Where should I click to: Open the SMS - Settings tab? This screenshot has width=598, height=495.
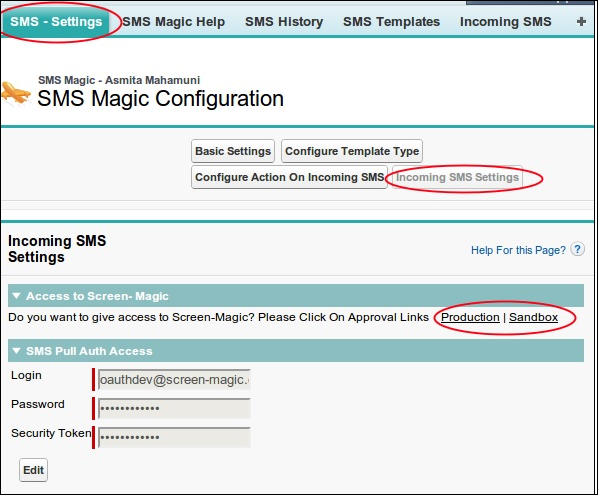point(56,22)
